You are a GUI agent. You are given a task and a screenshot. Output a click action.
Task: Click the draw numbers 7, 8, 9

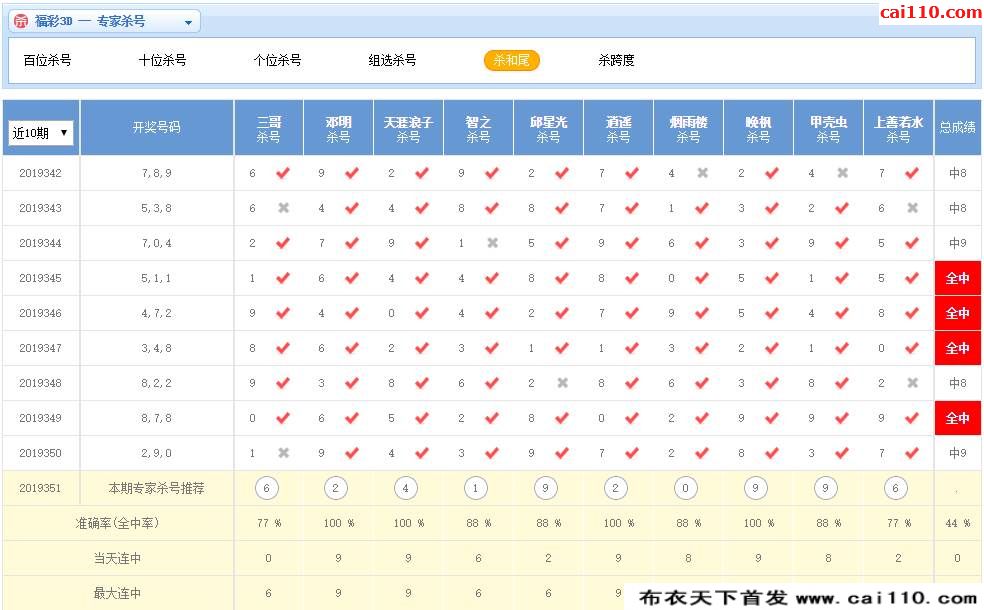pyautogui.click(x=156, y=173)
